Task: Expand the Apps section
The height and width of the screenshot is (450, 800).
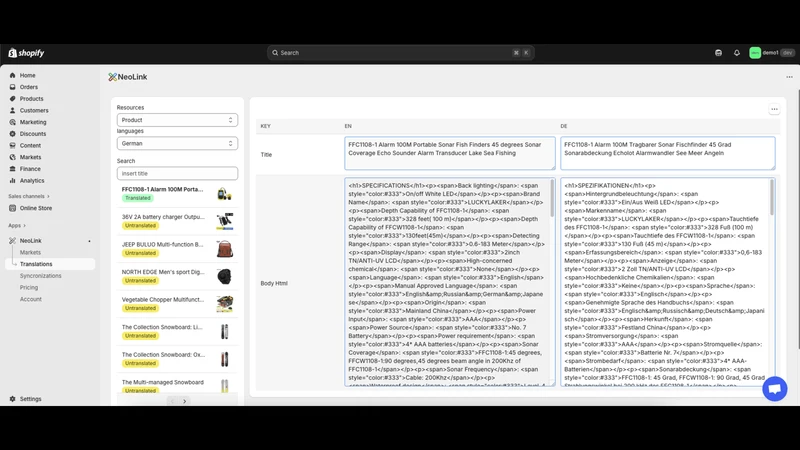Action: pos(17,226)
